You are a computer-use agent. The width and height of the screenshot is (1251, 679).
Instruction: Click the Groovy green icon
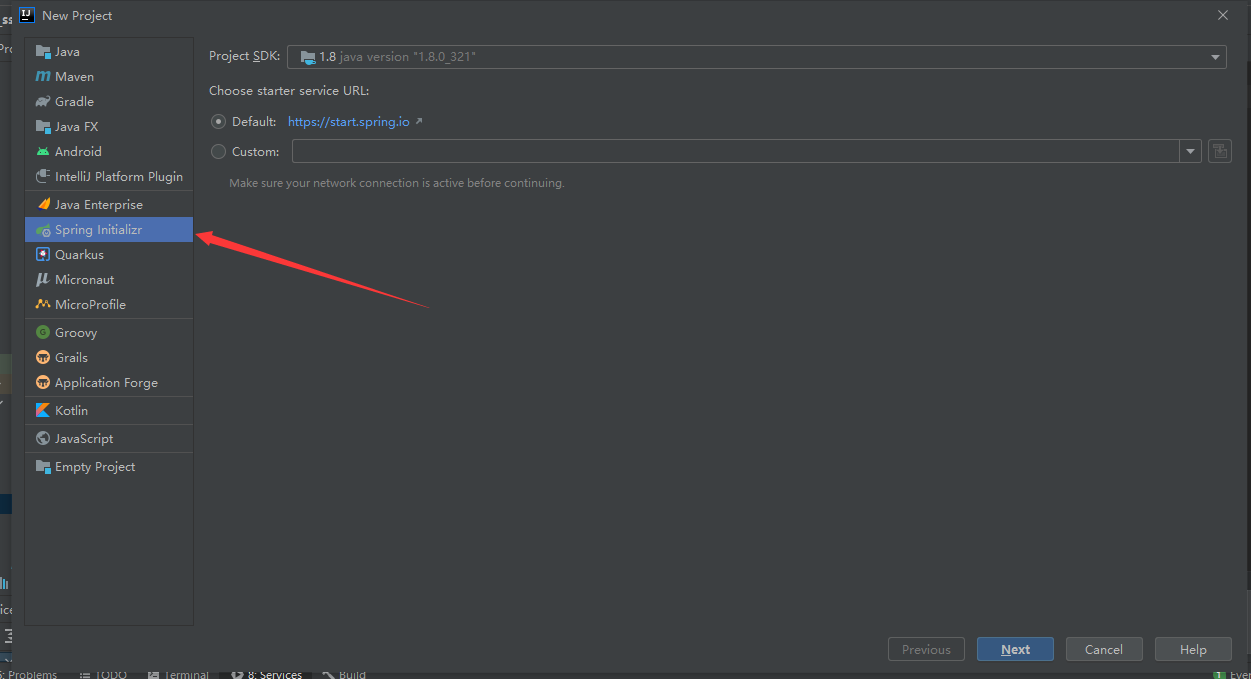point(43,333)
